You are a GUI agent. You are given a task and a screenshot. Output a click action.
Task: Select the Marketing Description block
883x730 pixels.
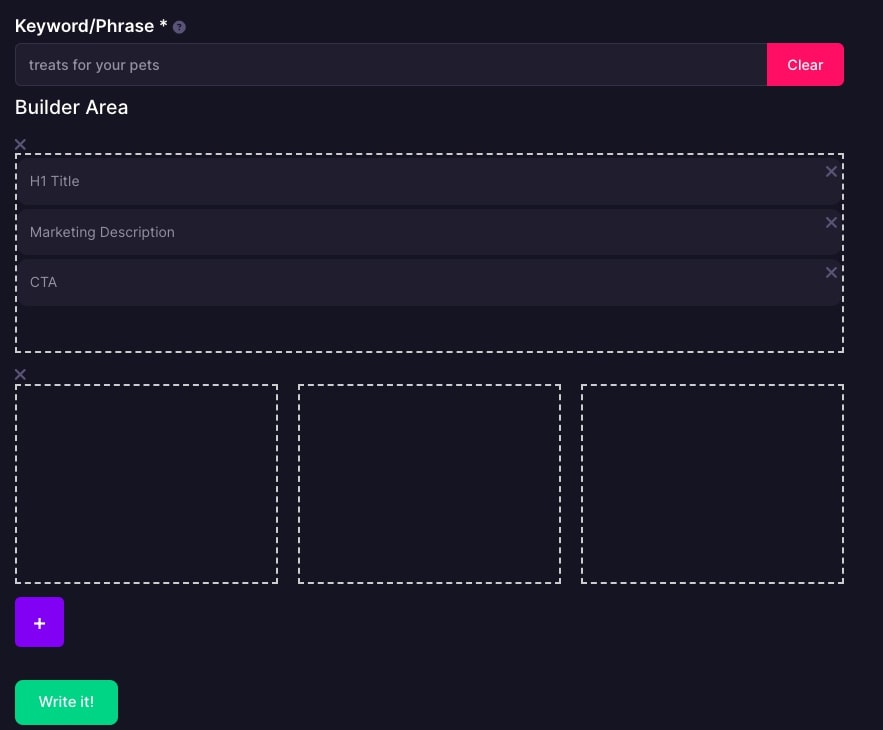[429, 232]
